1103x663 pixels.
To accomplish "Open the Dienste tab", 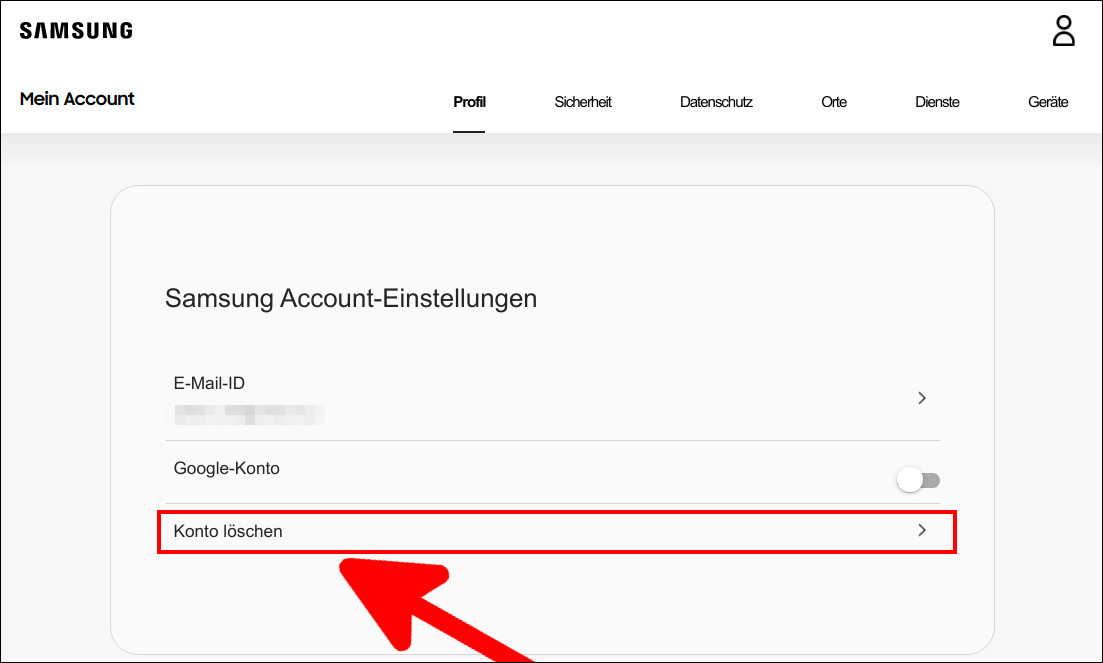I will tap(937, 102).
